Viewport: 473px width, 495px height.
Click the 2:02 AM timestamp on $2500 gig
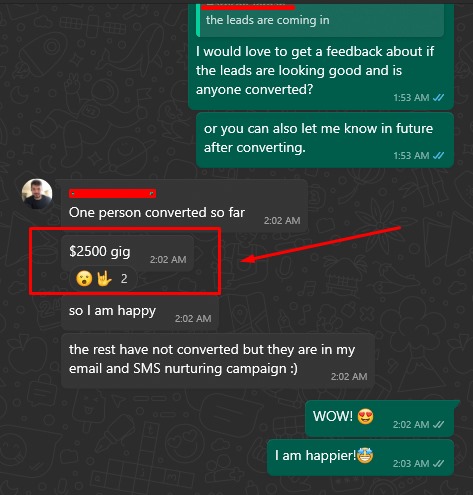click(x=168, y=260)
